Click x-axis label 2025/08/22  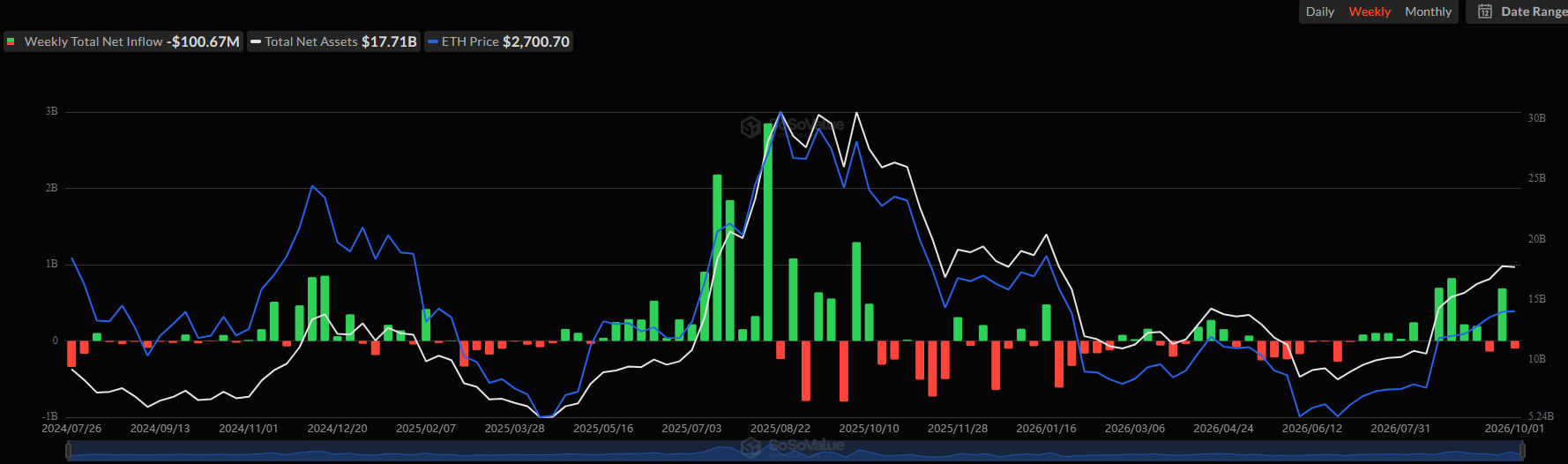780,428
